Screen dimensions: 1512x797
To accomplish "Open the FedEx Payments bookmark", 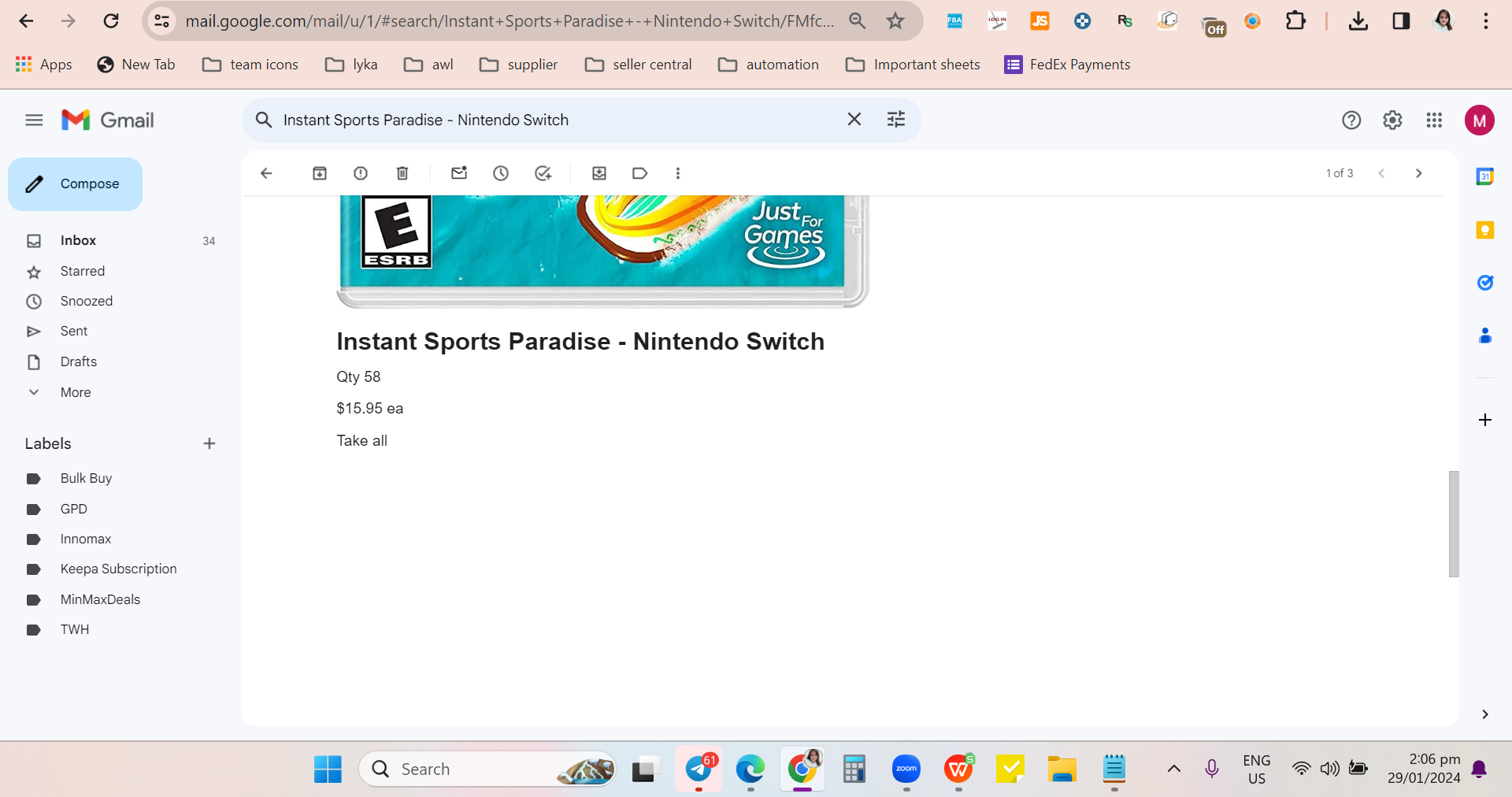I will (1068, 65).
